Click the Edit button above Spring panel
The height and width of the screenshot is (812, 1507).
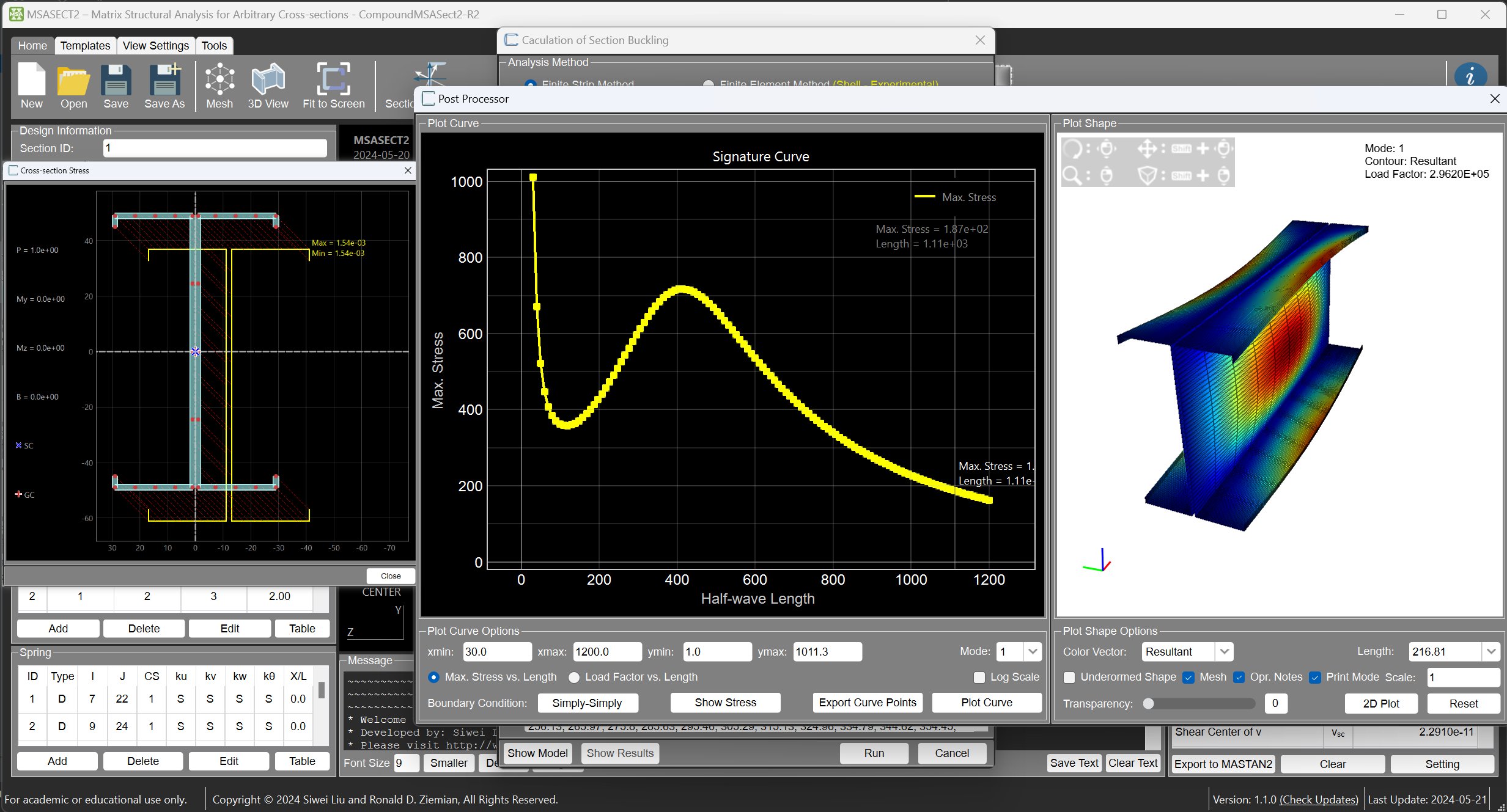230,628
